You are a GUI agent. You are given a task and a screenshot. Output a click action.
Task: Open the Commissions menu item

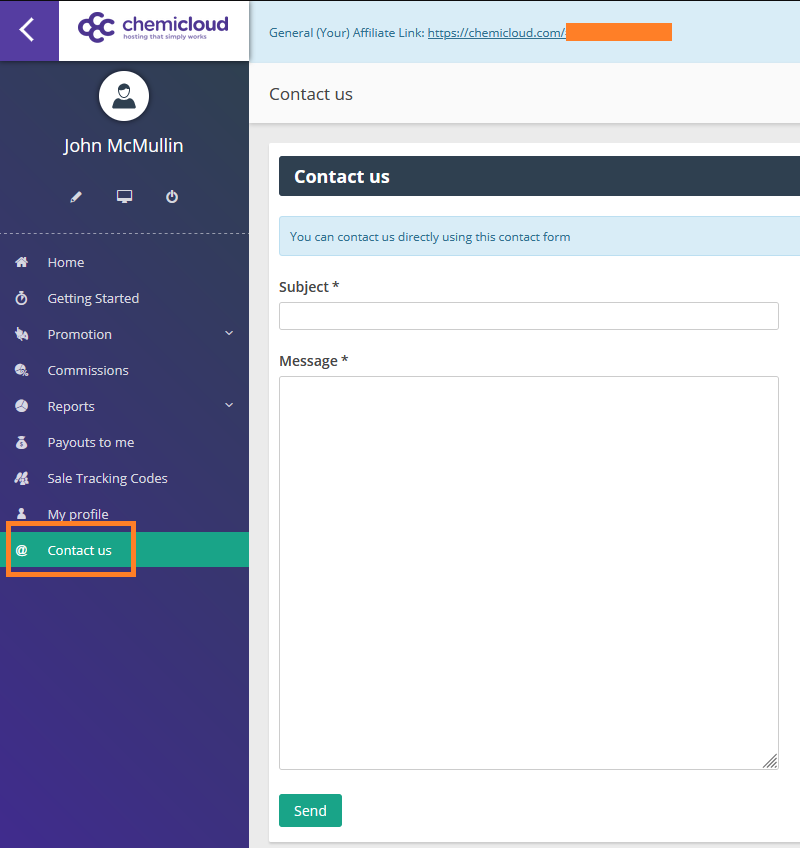click(88, 370)
